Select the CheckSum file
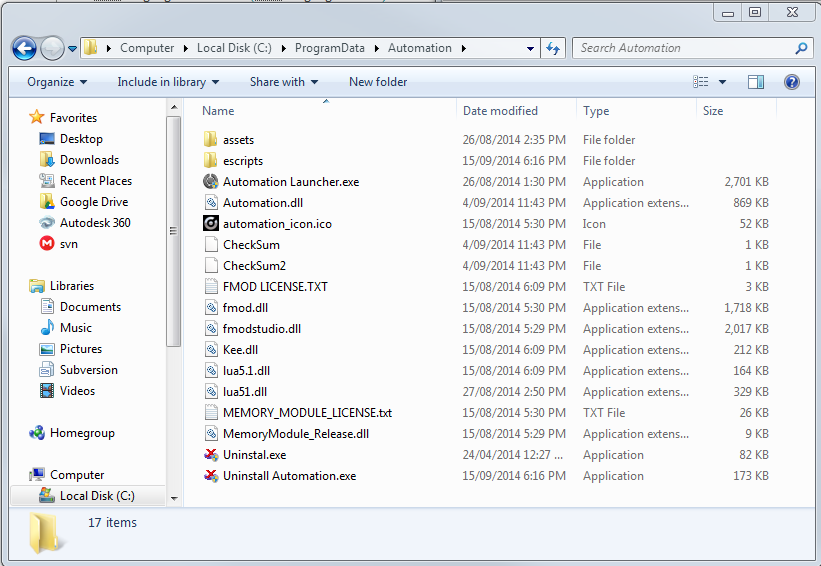Viewport: 821px width, 566px height. click(251, 245)
